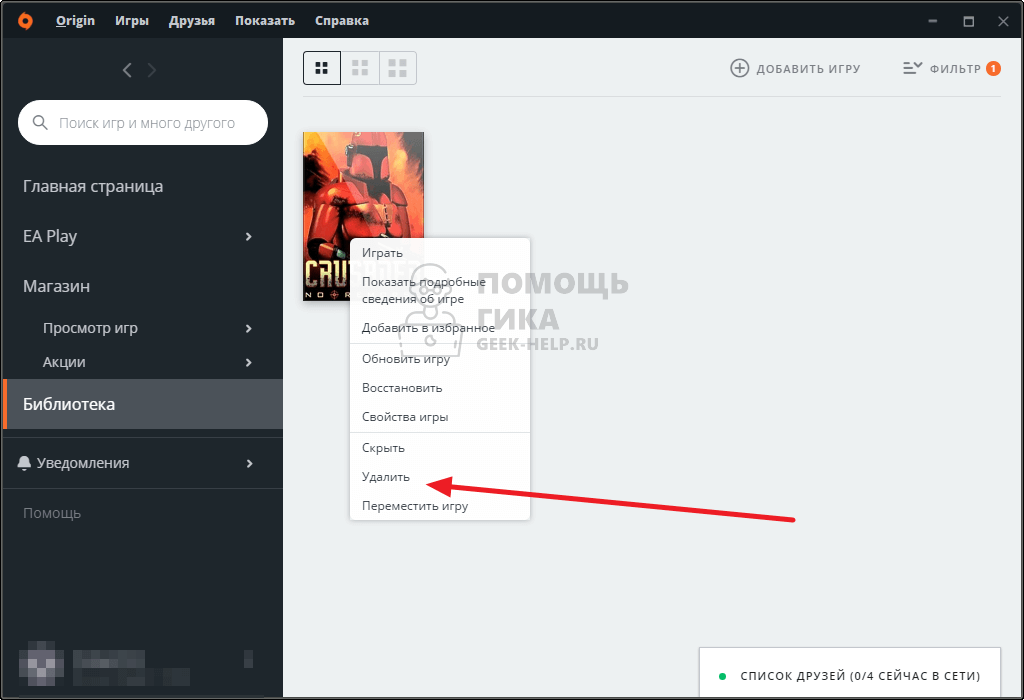Go to Главная страница

pos(93,187)
